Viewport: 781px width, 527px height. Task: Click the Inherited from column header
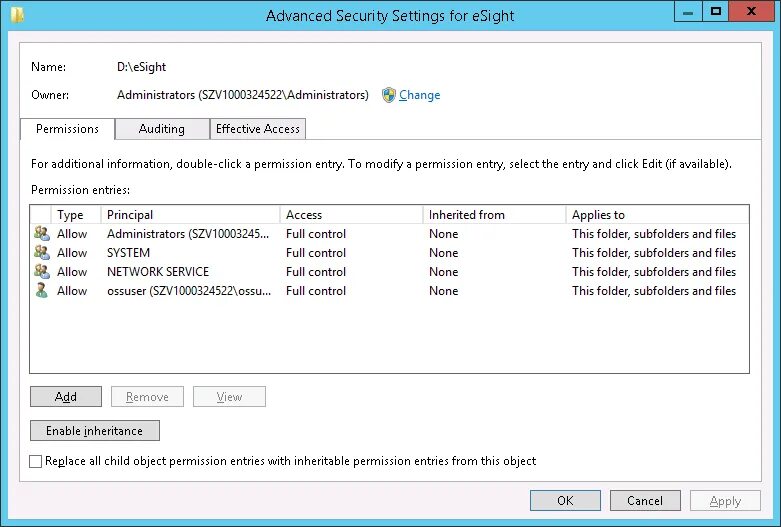[493, 215]
